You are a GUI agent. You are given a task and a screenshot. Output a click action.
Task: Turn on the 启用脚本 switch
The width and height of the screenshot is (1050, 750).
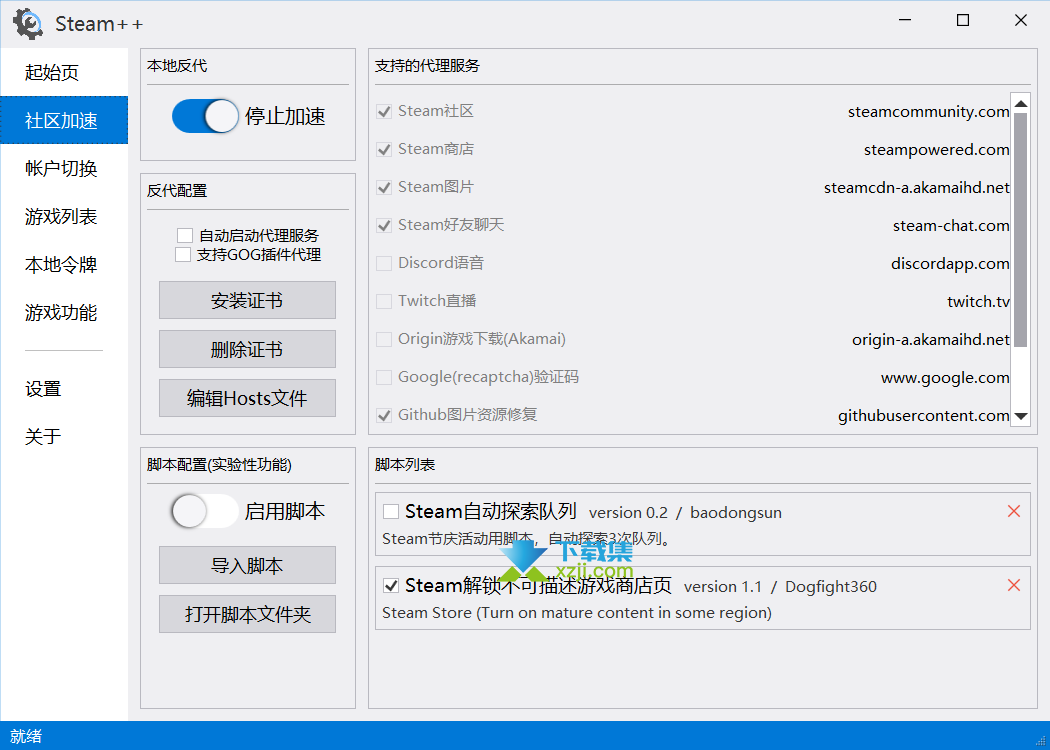(204, 512)
